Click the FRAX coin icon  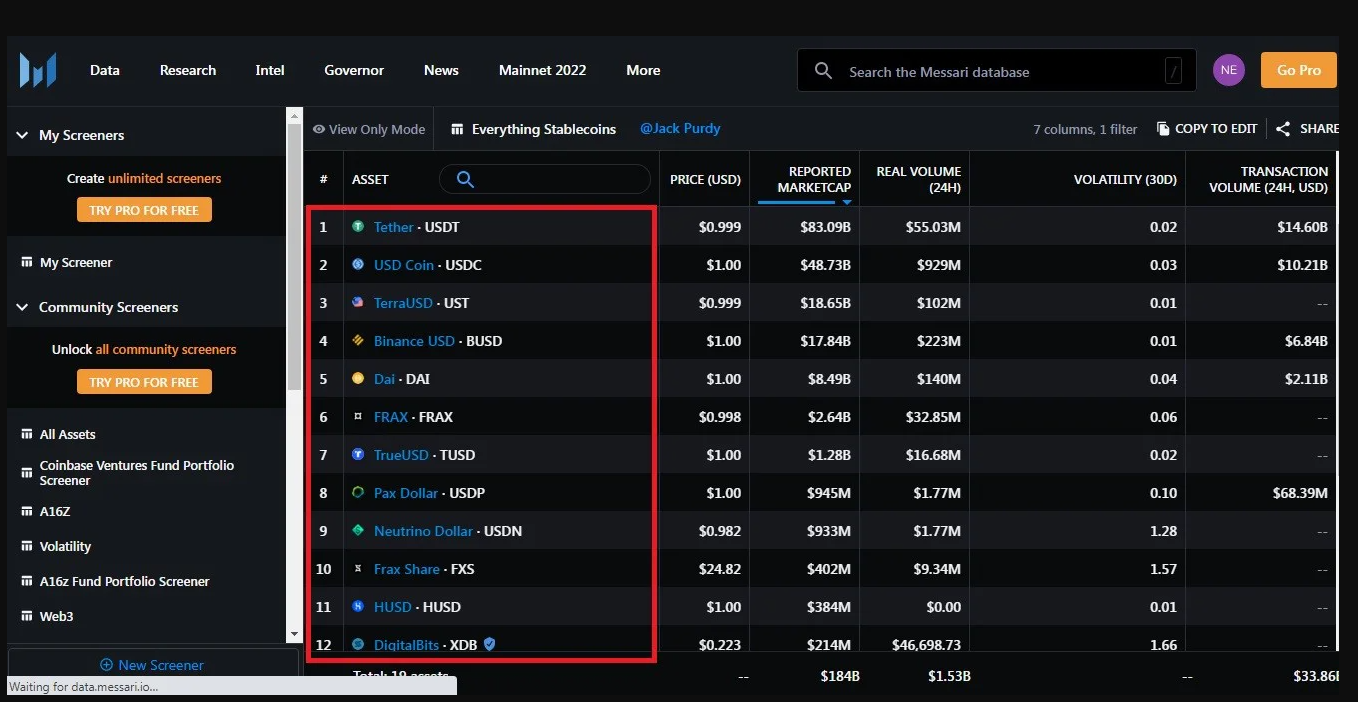(x=358, y=417)
